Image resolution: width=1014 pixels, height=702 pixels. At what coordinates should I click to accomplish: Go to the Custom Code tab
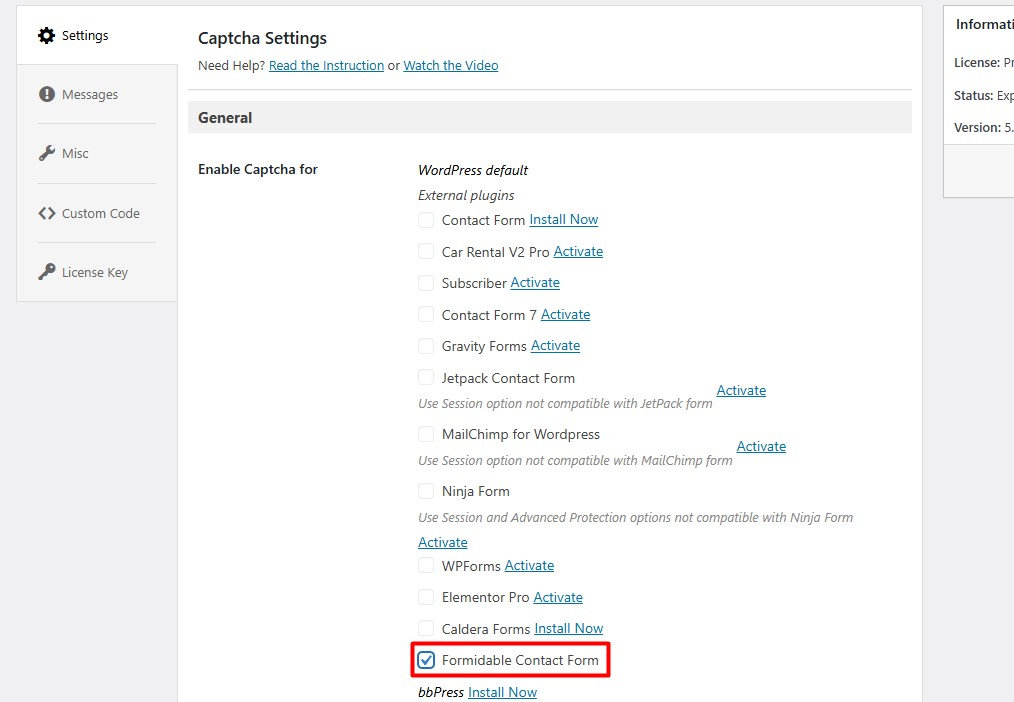[100, 213]
